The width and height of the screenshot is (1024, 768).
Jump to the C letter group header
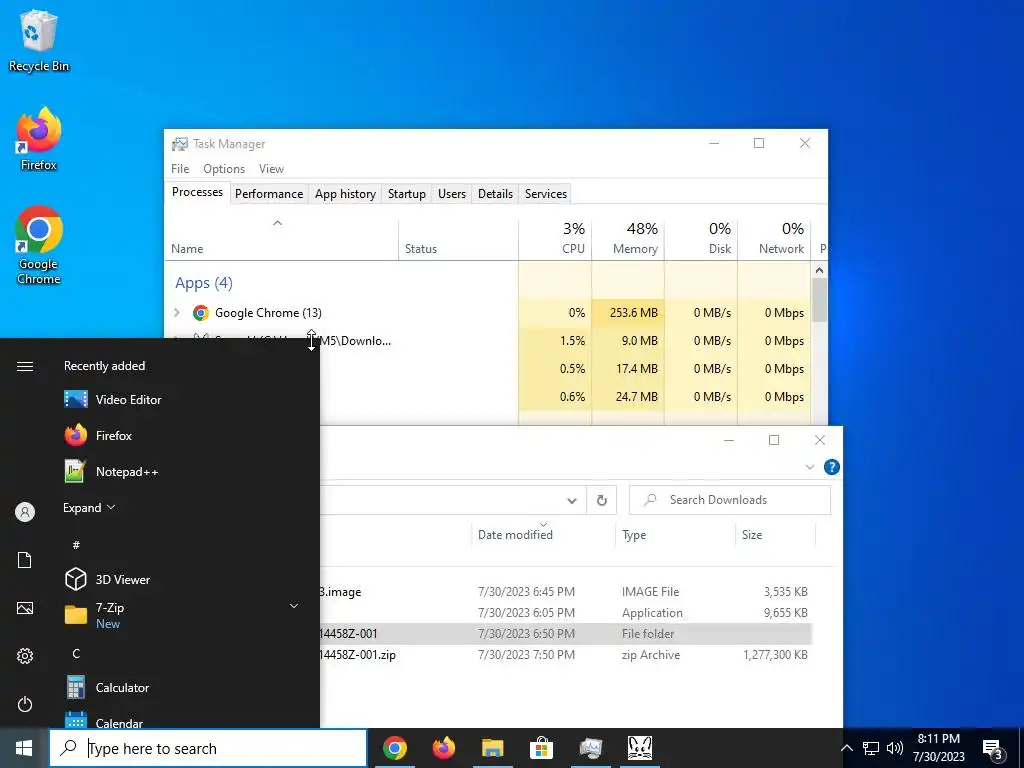pos(76,653)
